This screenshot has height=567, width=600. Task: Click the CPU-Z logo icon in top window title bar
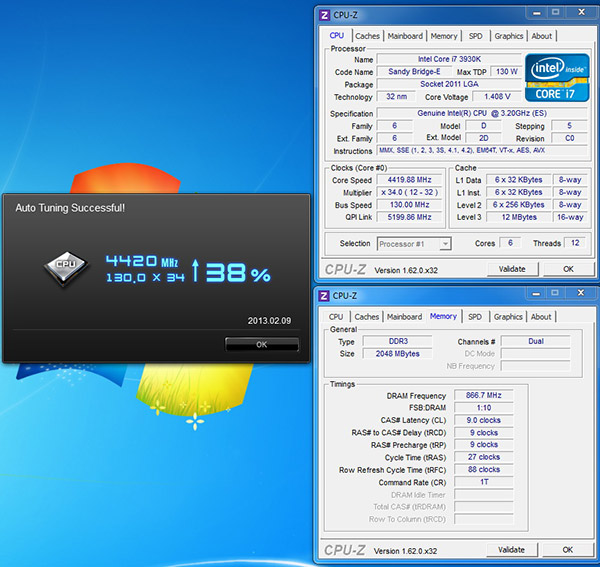324,15
